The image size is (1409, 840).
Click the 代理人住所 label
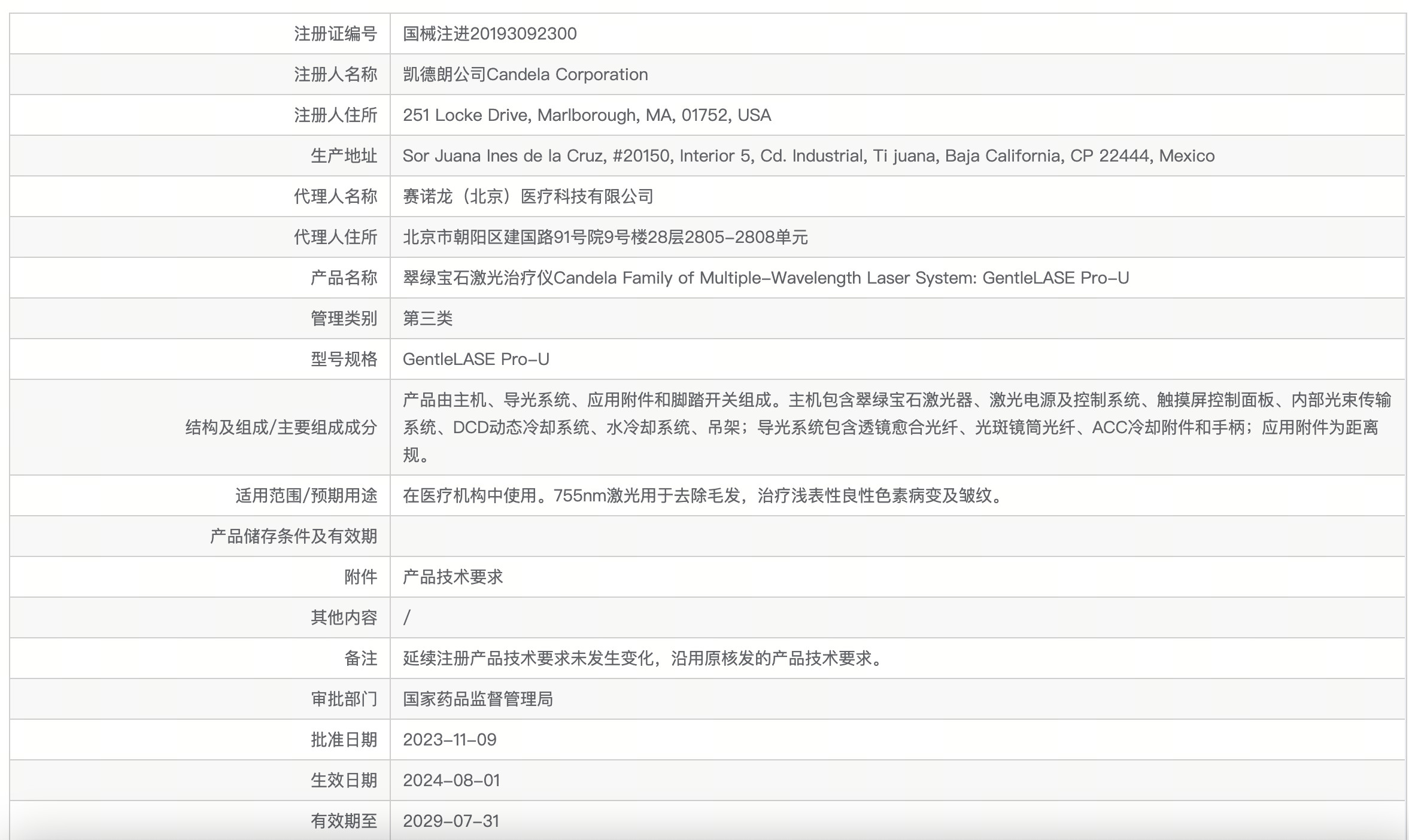pos(335,237)
